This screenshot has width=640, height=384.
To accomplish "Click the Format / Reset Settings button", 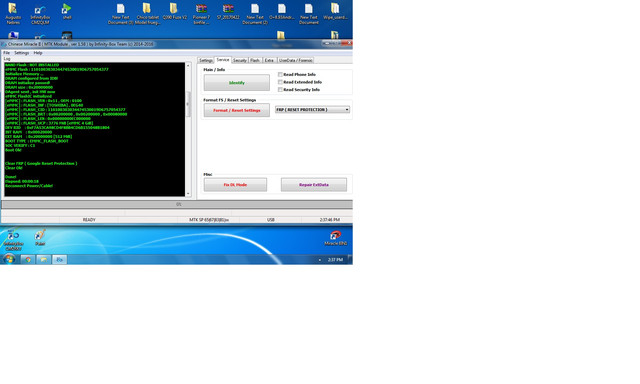I will click(237, 110).
